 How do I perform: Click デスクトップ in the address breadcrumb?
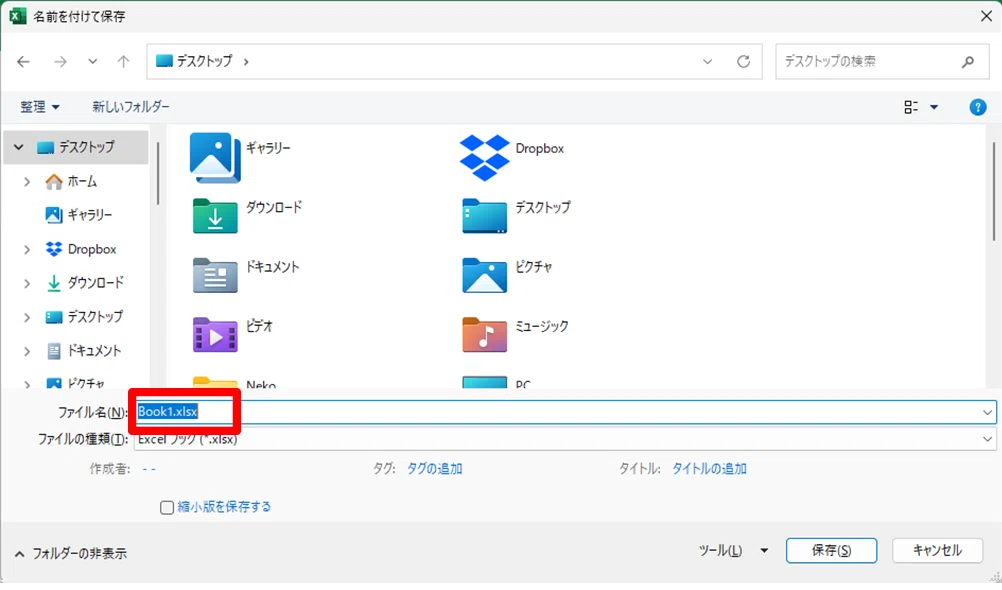click(x=204, y=61)
